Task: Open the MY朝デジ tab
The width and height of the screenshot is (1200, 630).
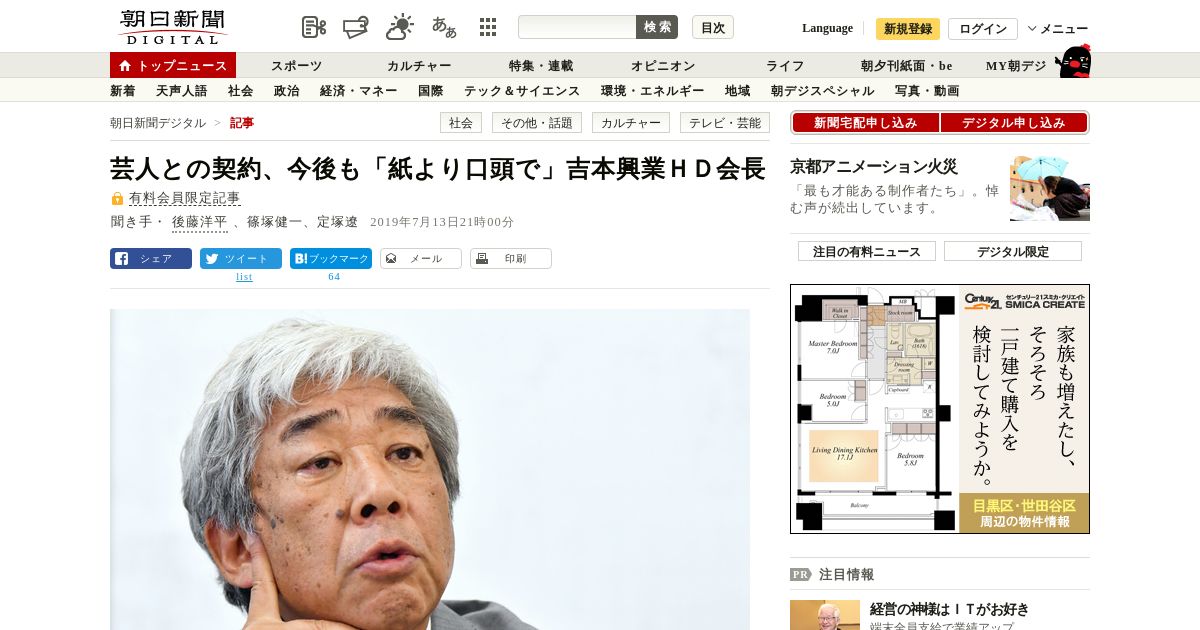Action: tap(1016, 66)
